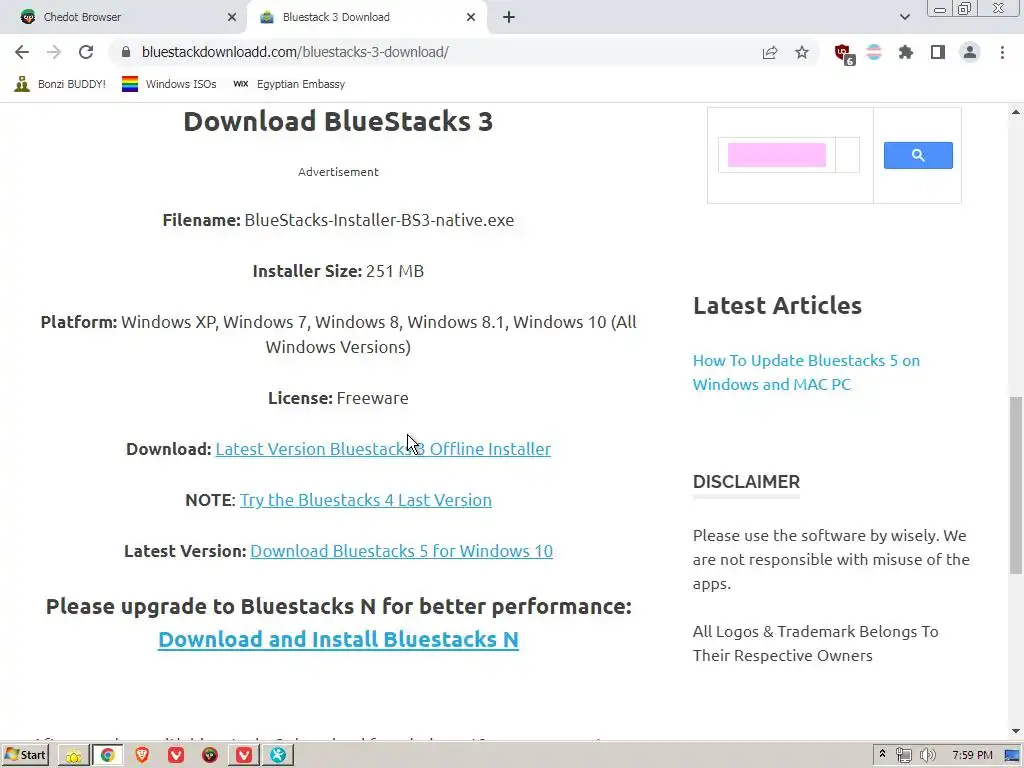This screenshot has width=1024, height=768.
Task: Click the DISCLAIMER heading
Action: click(746, 481)
